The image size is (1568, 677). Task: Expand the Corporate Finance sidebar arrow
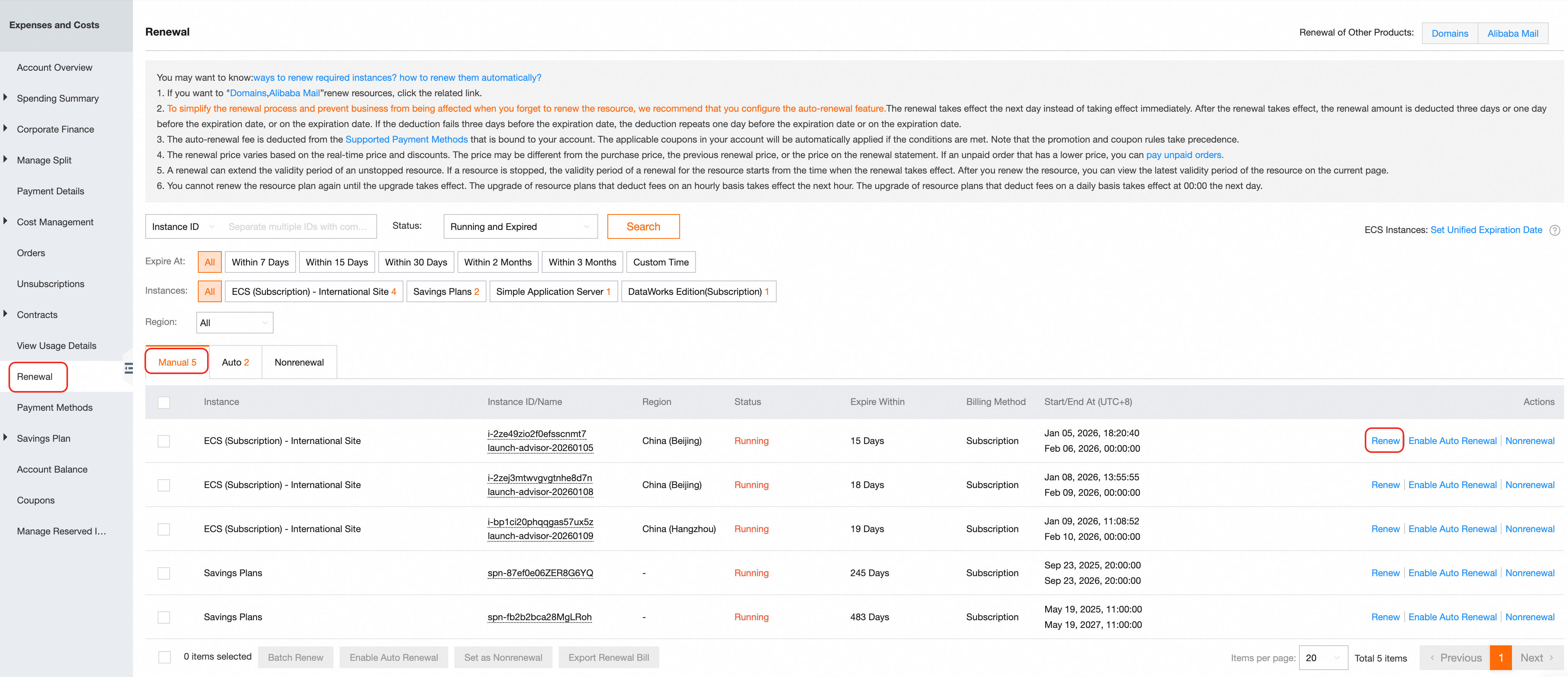[5, 128]
